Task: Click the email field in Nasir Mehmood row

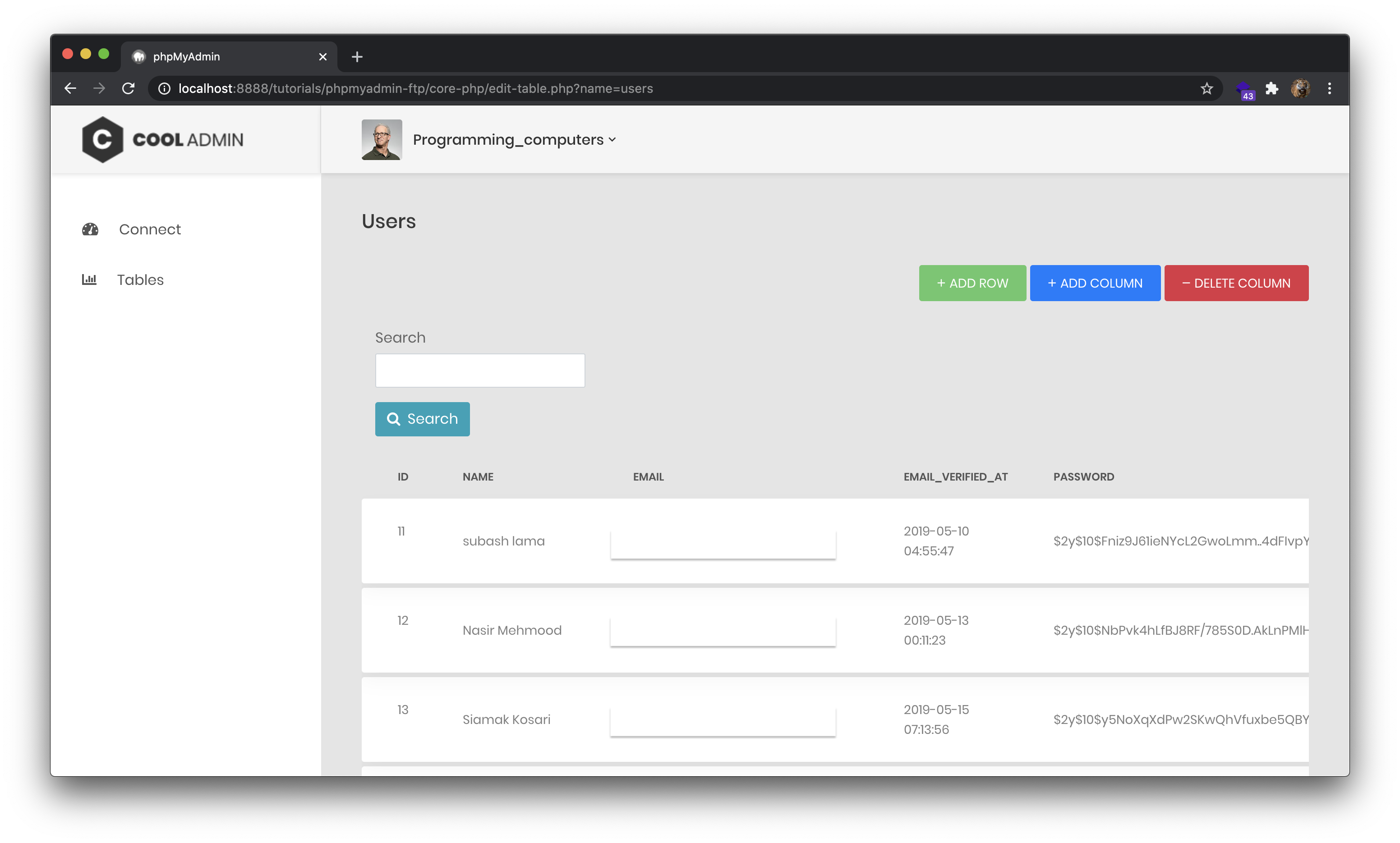Action: (x=723, y=633)
